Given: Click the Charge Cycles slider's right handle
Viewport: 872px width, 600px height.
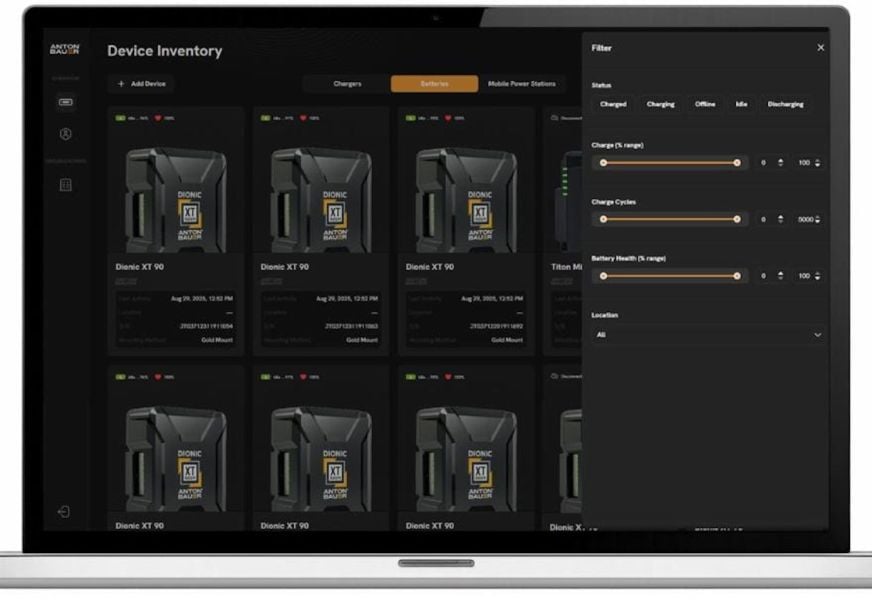Looking at the screenshot, I should 737,220.
